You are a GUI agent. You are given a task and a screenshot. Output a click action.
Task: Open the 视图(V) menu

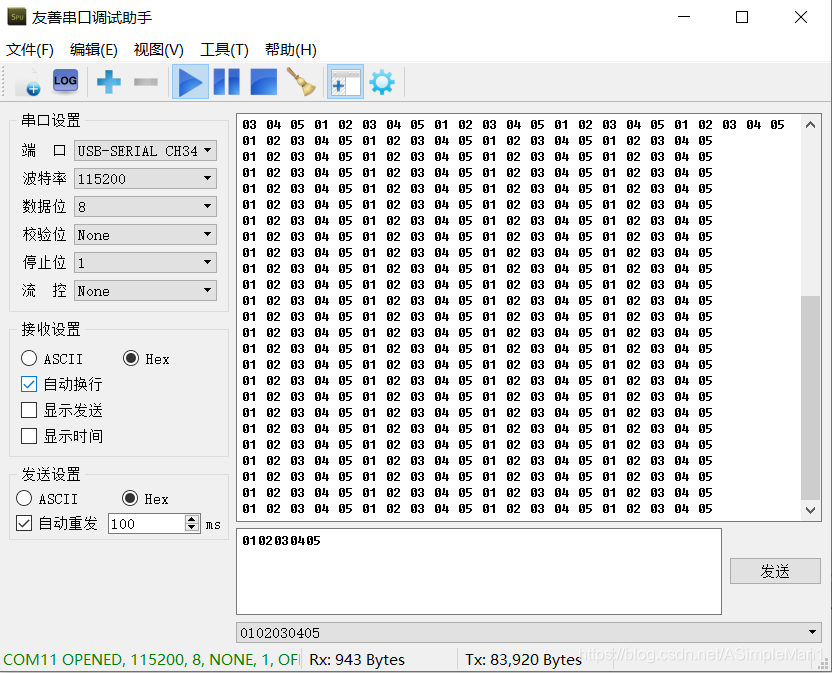(159, 50)
